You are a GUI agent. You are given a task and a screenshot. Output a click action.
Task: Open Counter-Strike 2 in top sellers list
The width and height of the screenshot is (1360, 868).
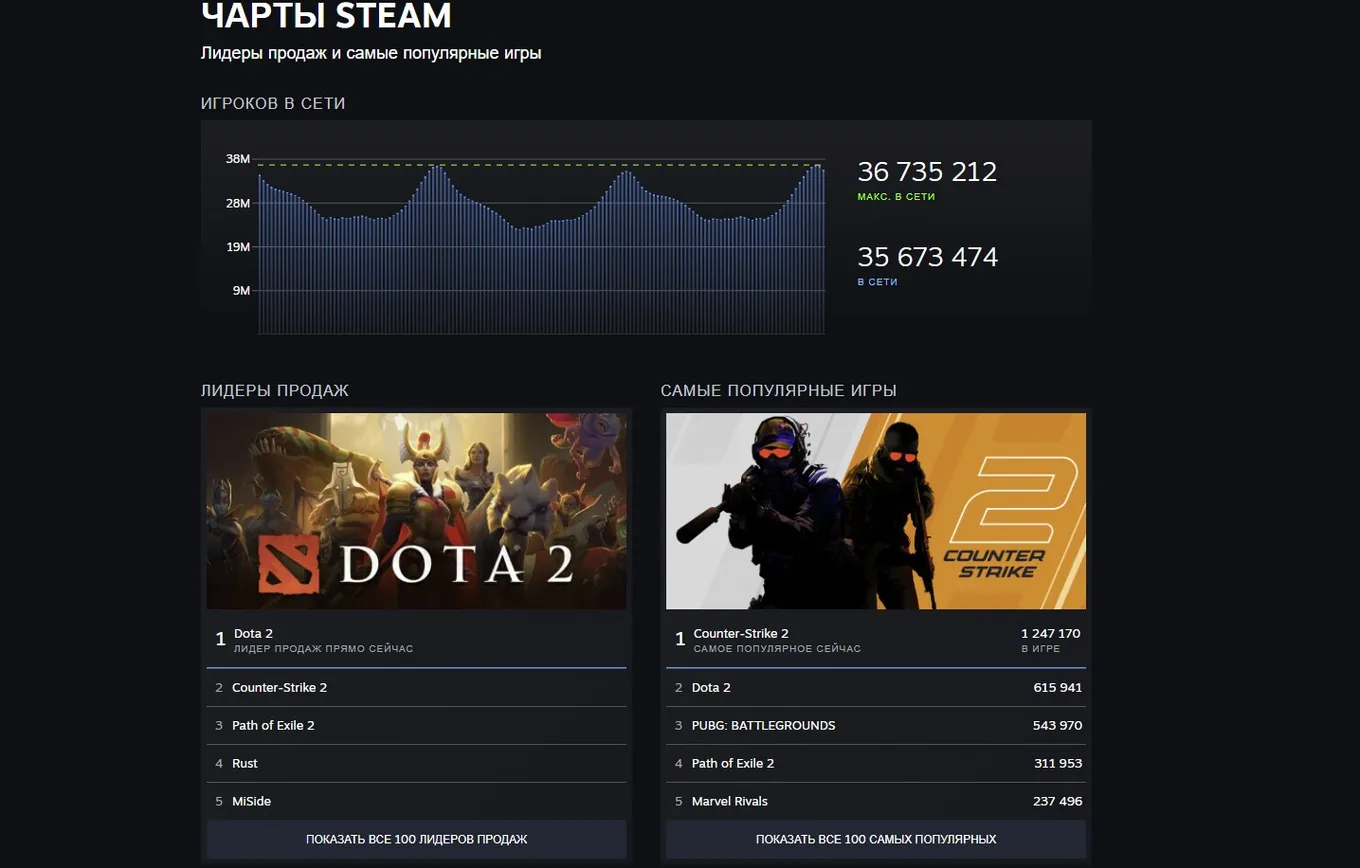click(416, 688)
